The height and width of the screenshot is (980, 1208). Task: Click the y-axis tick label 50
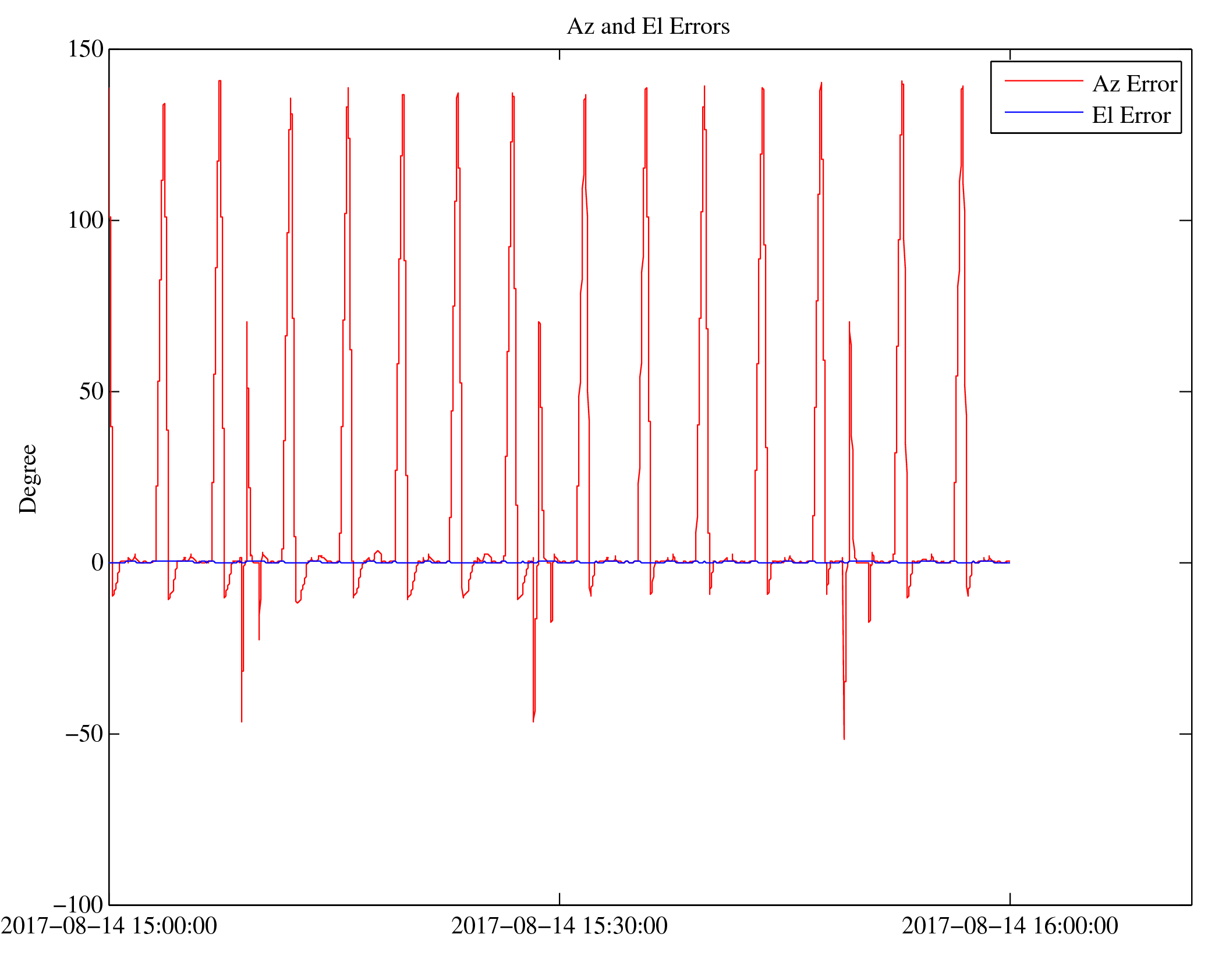pos(91,391)
